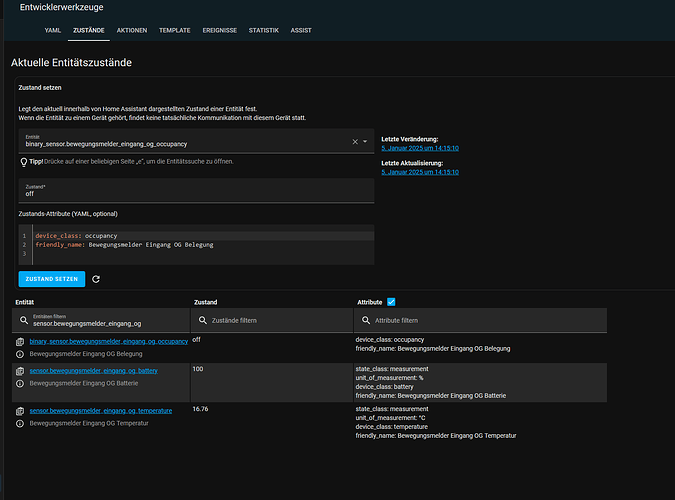This screenshot has width=675, height=500.
Task: Toggle the Attribute checkbox
Action: (391, 302)
